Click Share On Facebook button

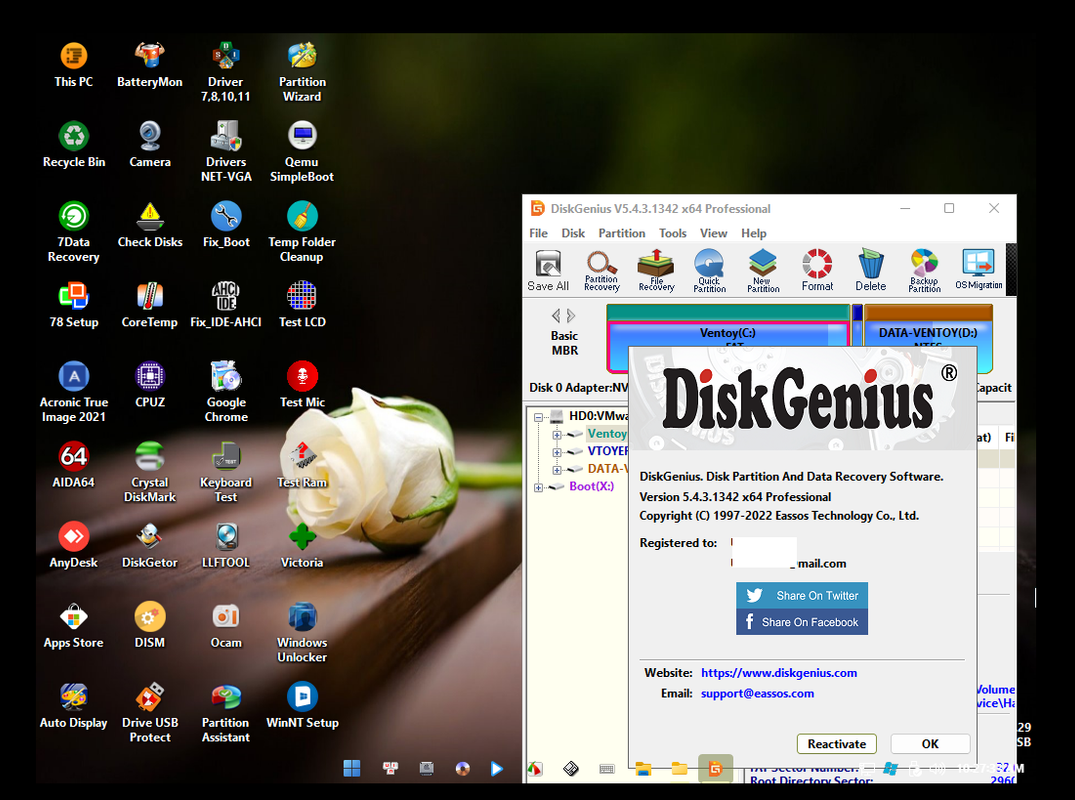801,622
